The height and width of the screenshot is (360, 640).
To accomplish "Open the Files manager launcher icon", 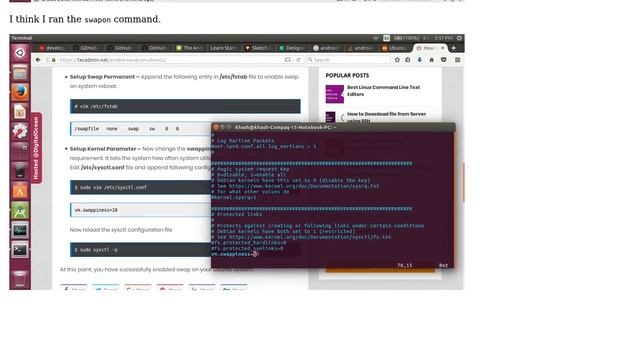I will click(x=20, y=73).
